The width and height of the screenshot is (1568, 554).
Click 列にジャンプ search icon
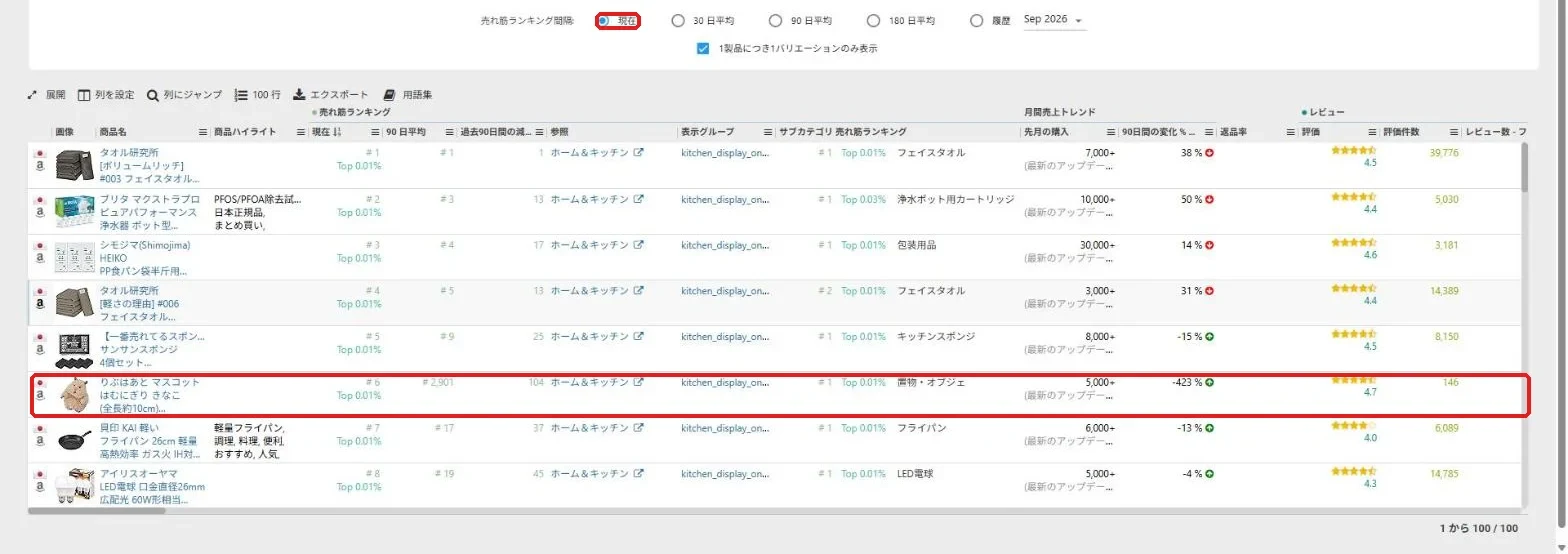(153, 95)
